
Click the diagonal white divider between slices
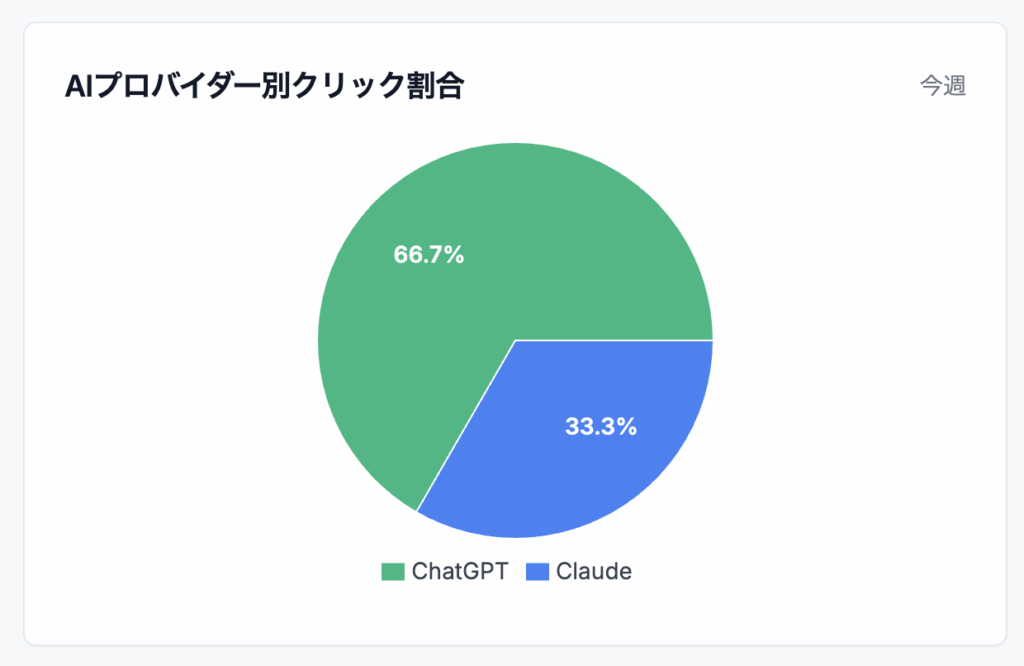tap(466, 425)
